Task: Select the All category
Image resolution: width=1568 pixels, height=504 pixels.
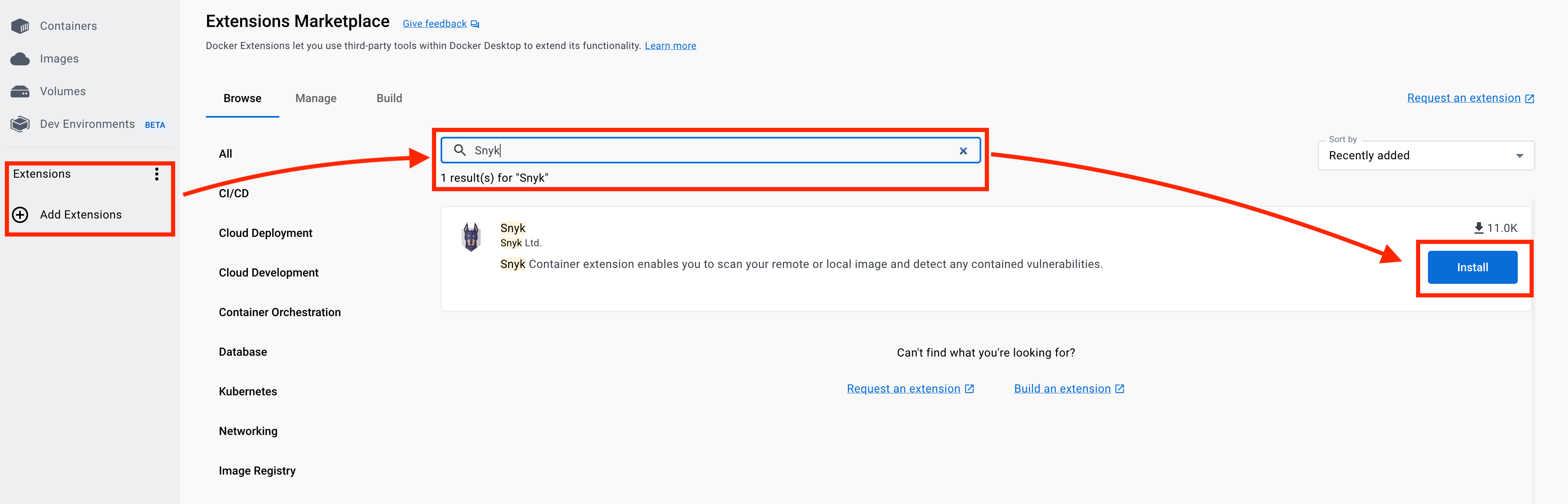Action: click(x=225, y=154)
